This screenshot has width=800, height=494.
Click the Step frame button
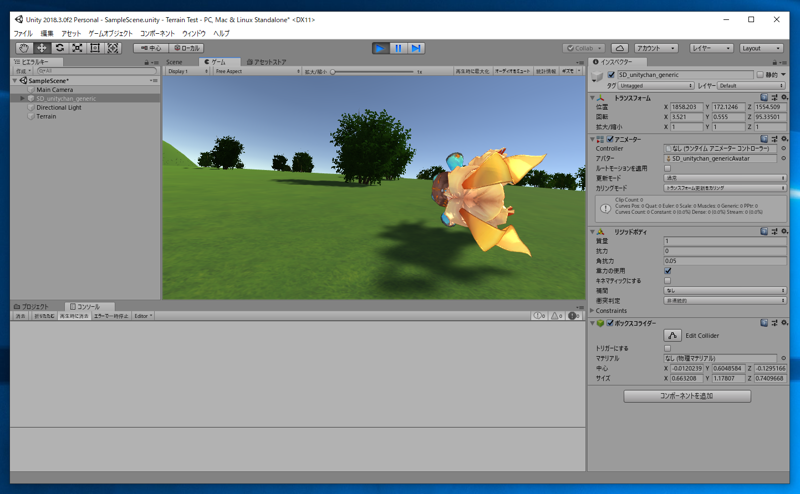click(416, 48)
